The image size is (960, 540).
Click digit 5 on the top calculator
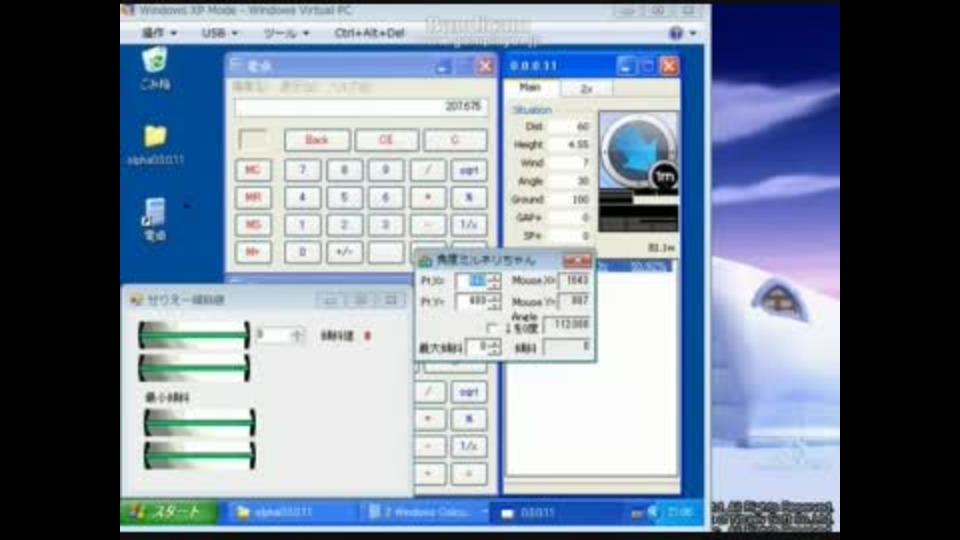click(344, 197)
